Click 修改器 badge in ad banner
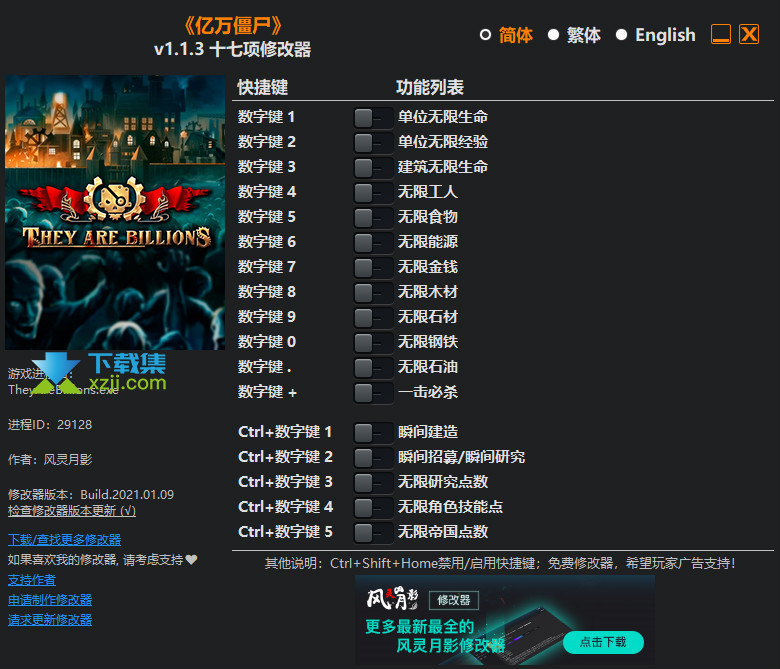780x669 pixels. tap(454, 600)
